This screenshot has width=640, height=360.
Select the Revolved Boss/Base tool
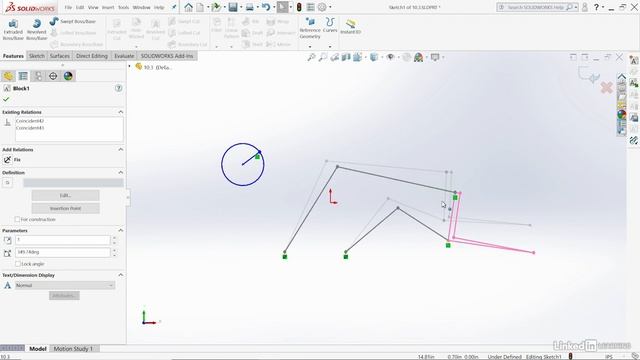coord(37,29)
